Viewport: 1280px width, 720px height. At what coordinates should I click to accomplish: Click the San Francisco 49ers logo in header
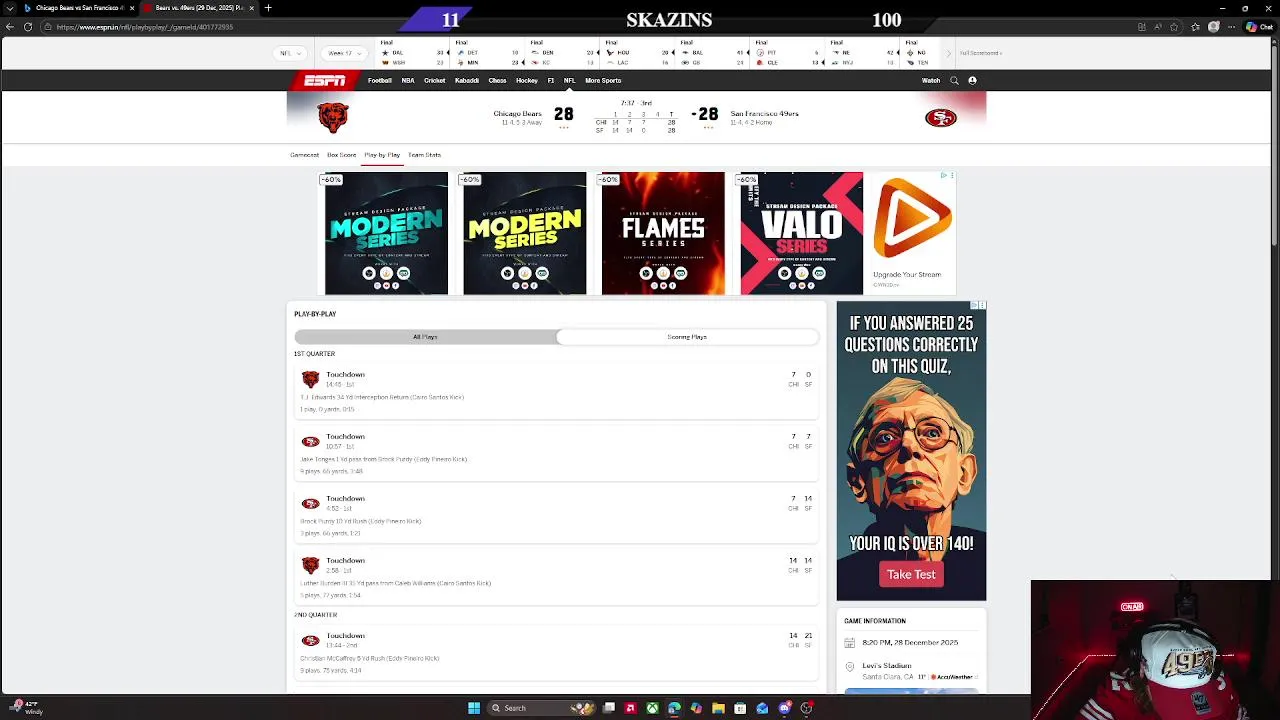940,118
